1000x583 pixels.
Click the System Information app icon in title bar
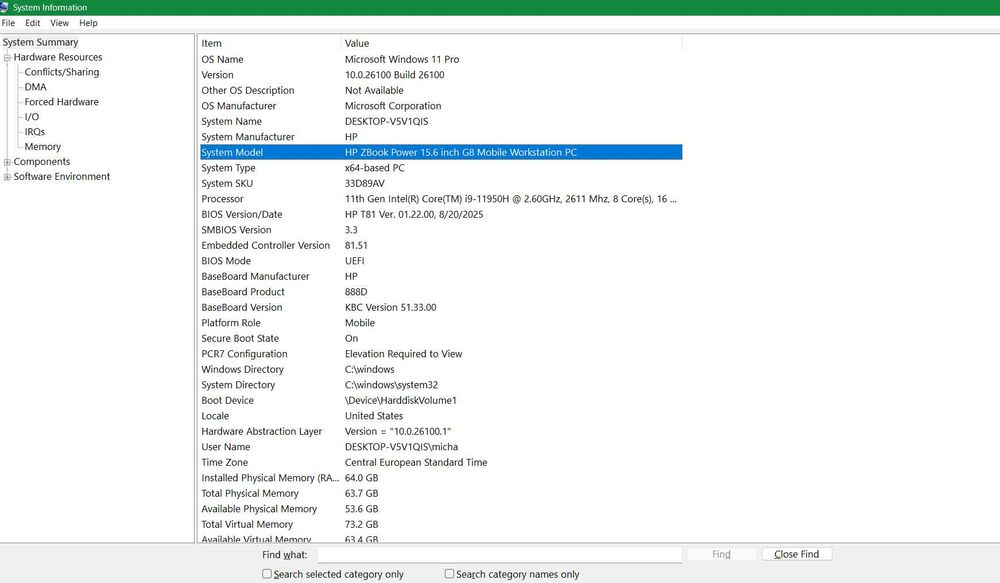pyautogui.click(x=4, y=7)
